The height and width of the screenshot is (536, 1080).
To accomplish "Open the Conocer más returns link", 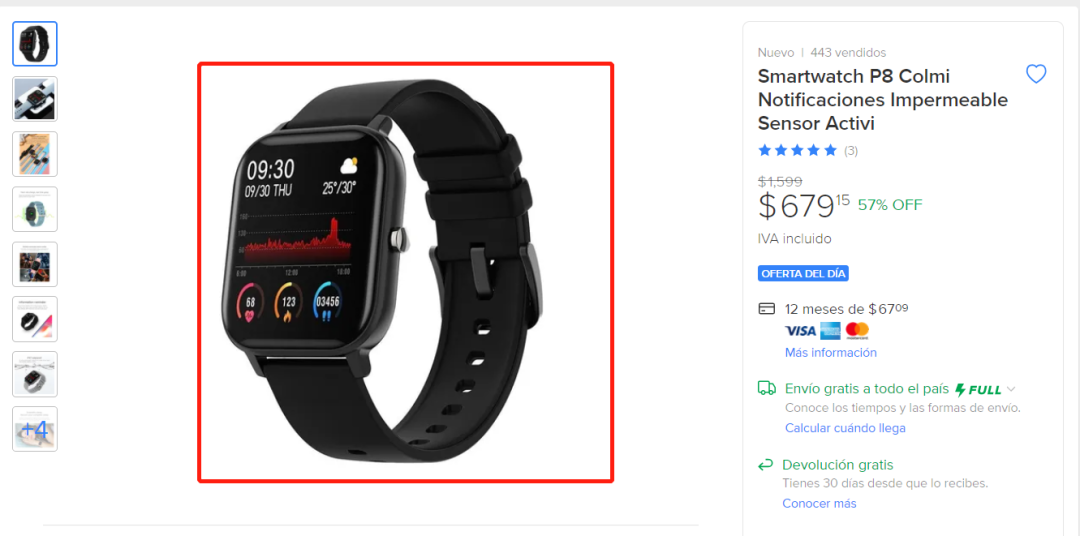I will [x=819, y=504].
